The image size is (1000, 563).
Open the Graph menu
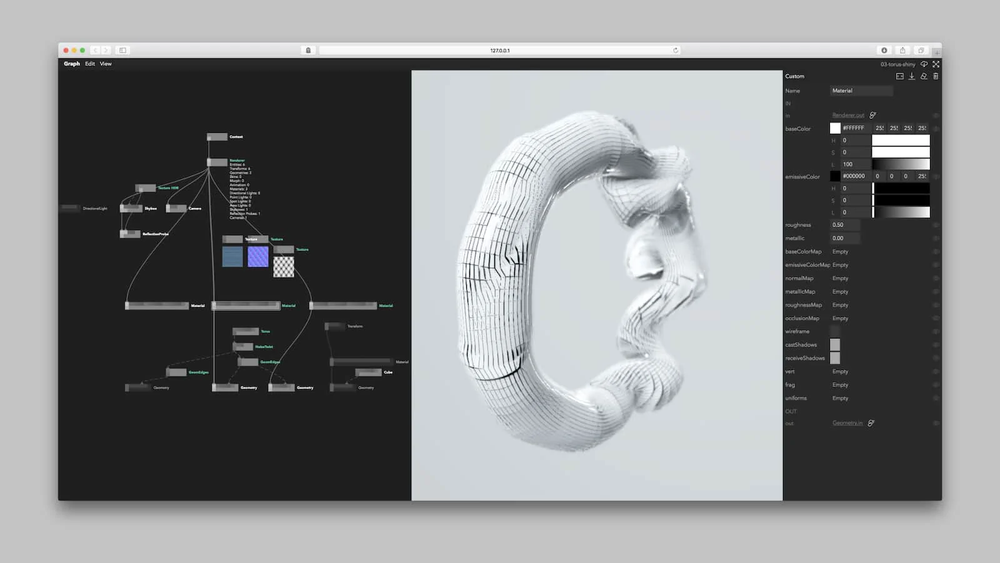point(71,63)
